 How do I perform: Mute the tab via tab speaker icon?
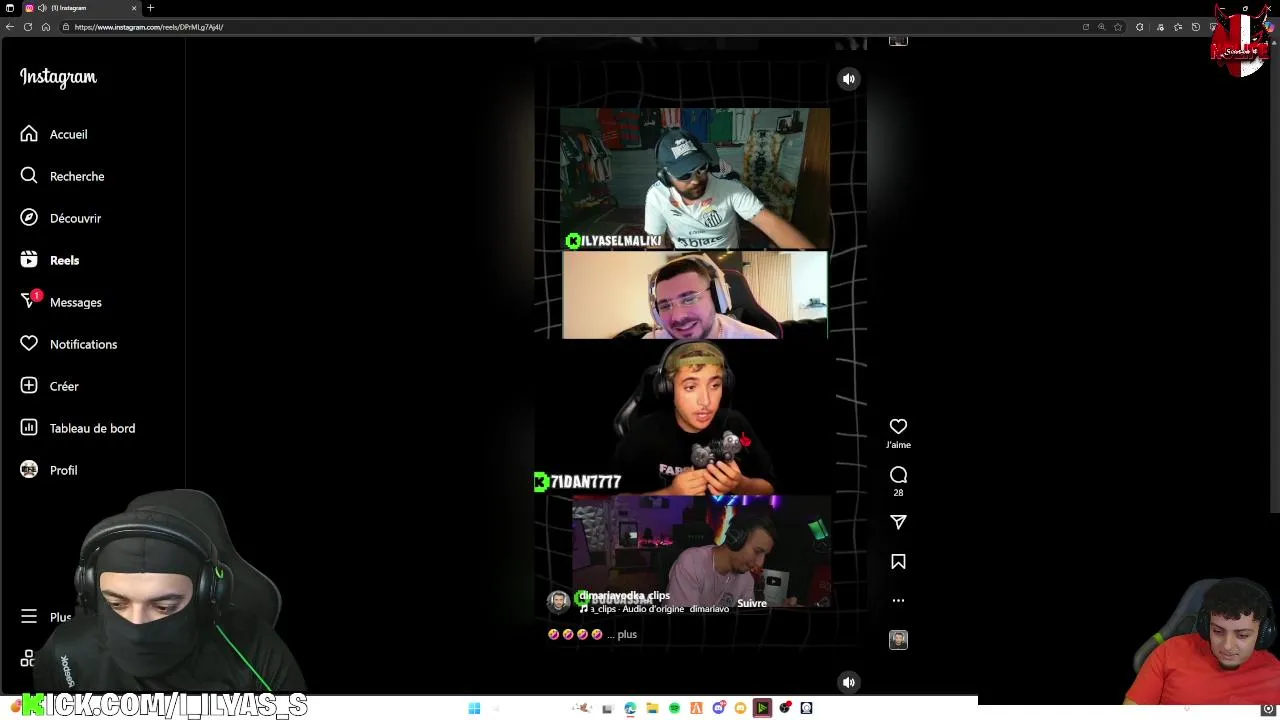click(42, 8)
